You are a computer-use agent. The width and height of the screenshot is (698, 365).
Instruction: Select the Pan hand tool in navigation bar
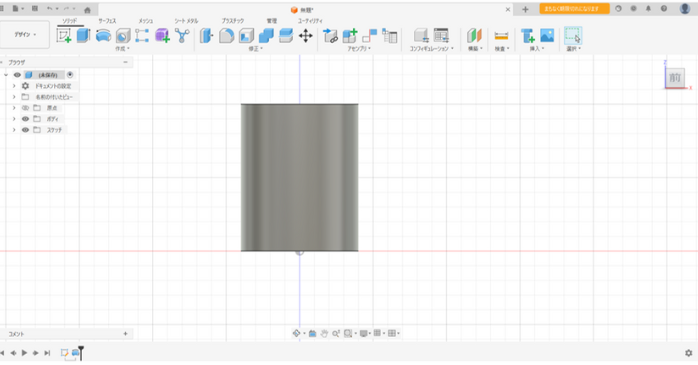(324, 333)
